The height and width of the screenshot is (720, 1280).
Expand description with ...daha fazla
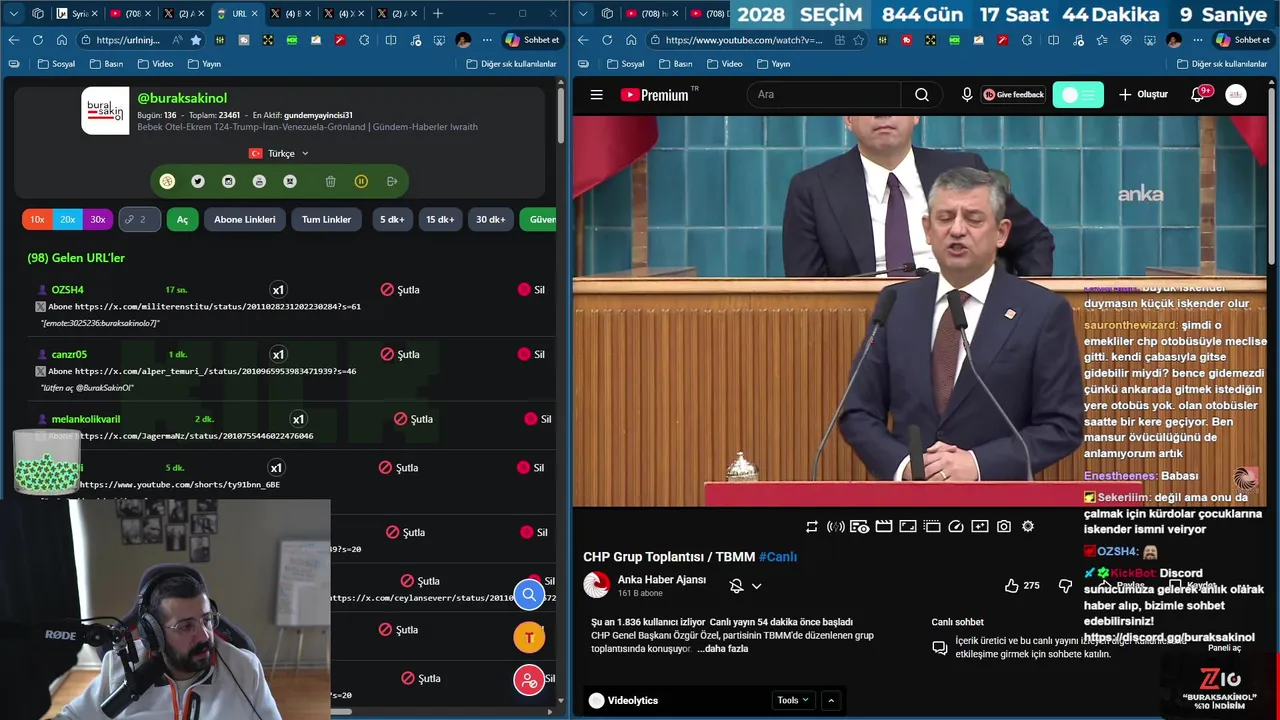(722, 649)
